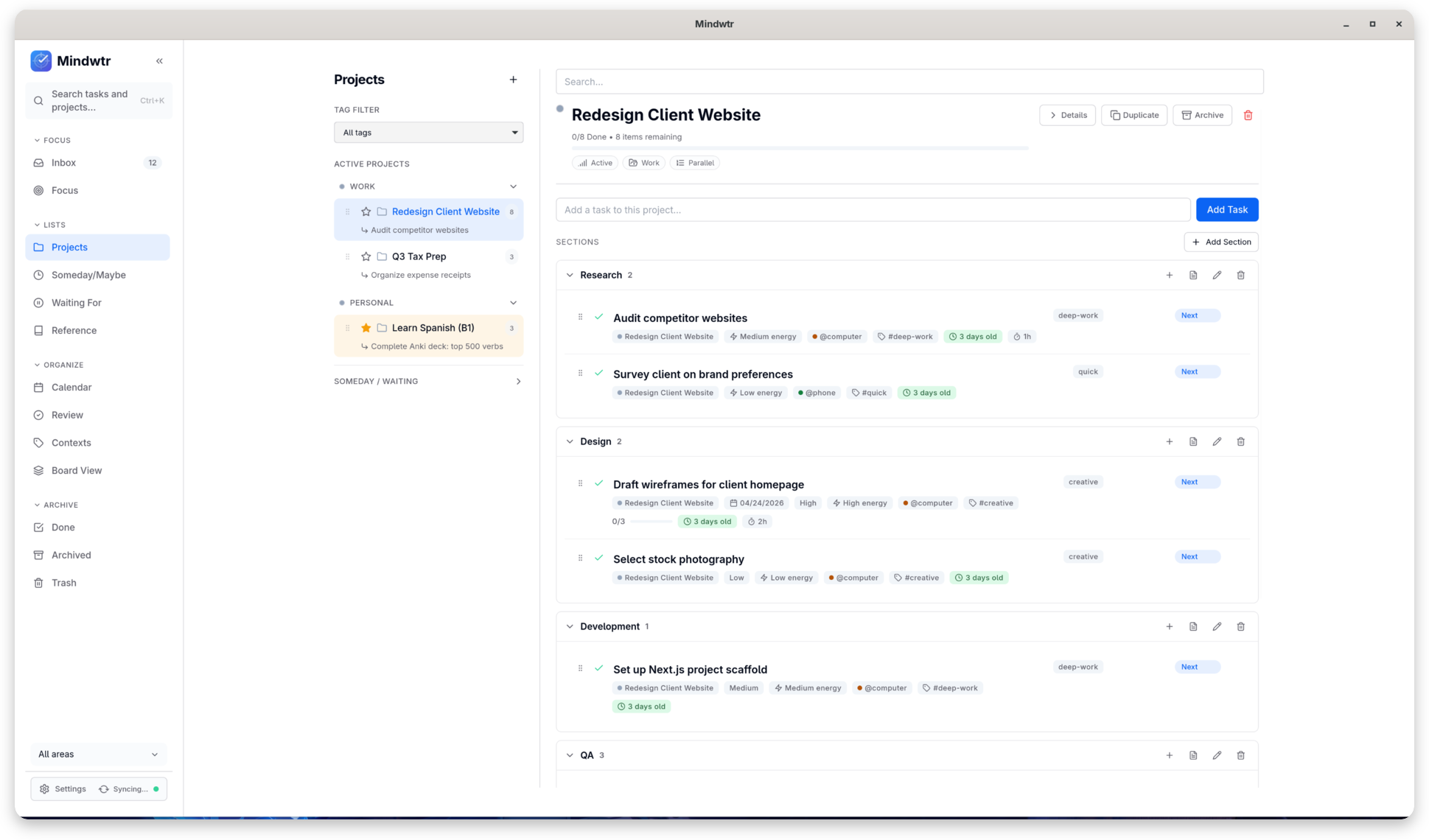Collapse the Development section chevron
The width and height of the screenshot is (1429, 840).
(x=570, y=626)
